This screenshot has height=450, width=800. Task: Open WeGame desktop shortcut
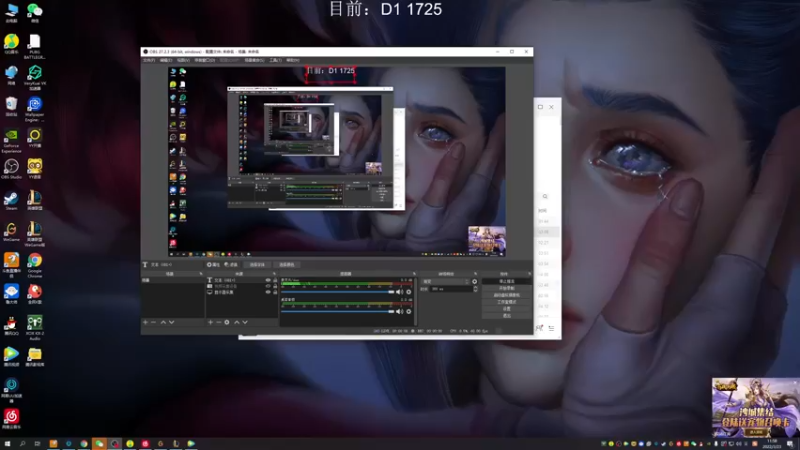(x=11, y=231)
